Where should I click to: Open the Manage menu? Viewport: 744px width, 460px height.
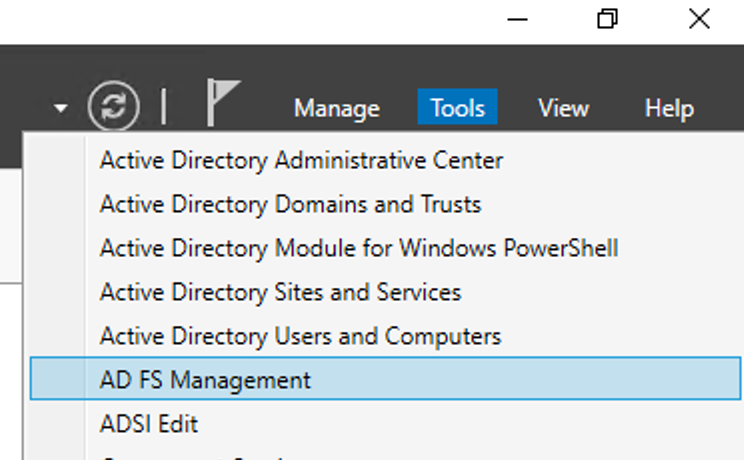pyautogui.click(x=336, y=108)
